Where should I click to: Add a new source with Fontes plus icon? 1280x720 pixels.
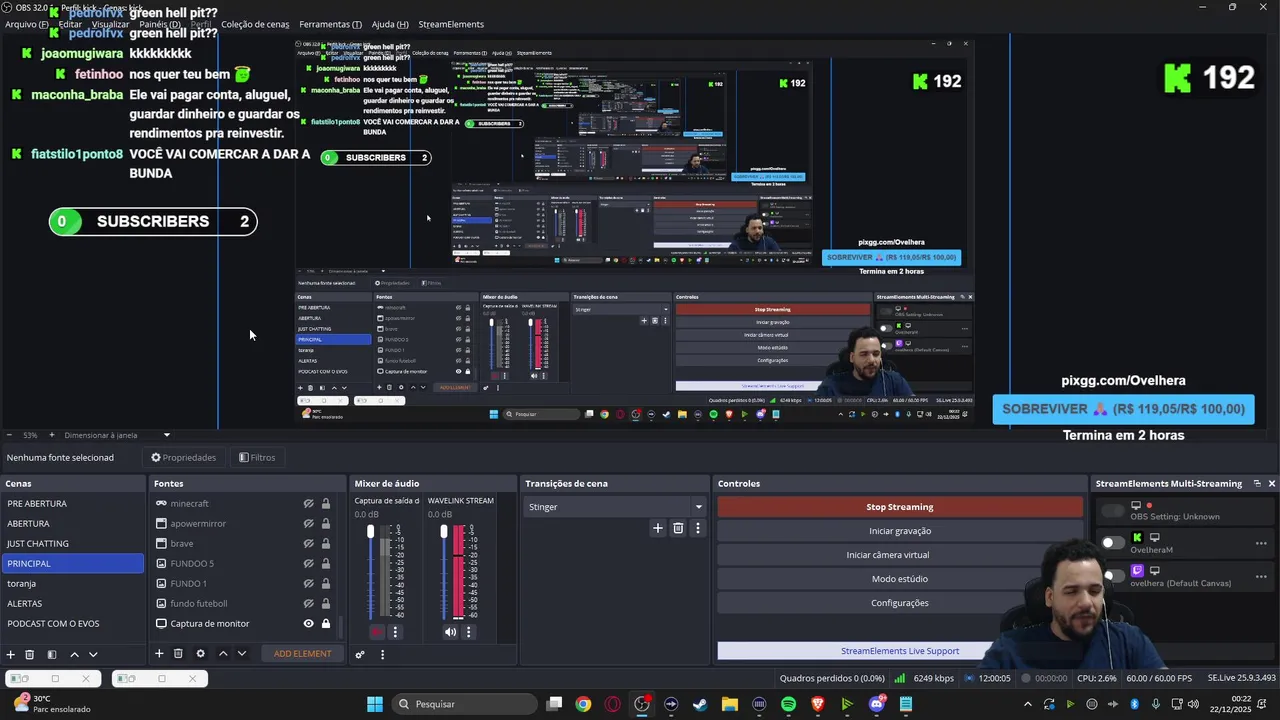click(159, 654)
